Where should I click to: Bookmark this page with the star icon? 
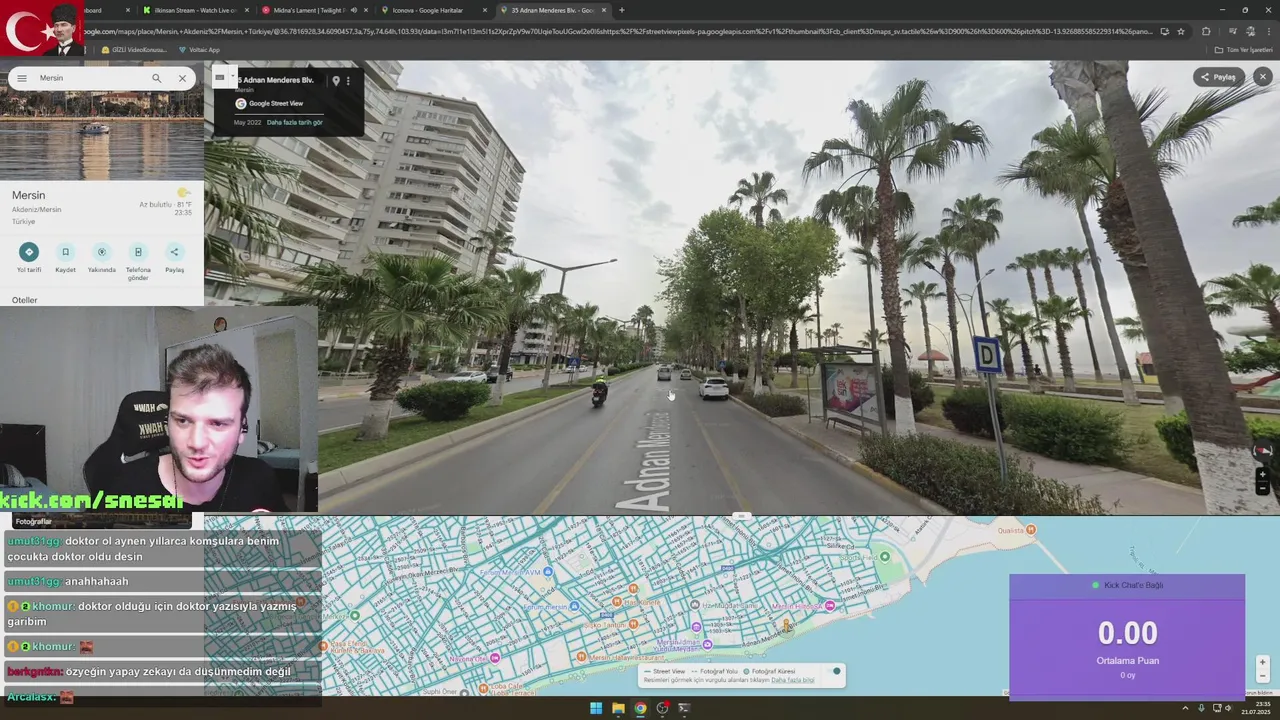click(x=1181, y=31)
